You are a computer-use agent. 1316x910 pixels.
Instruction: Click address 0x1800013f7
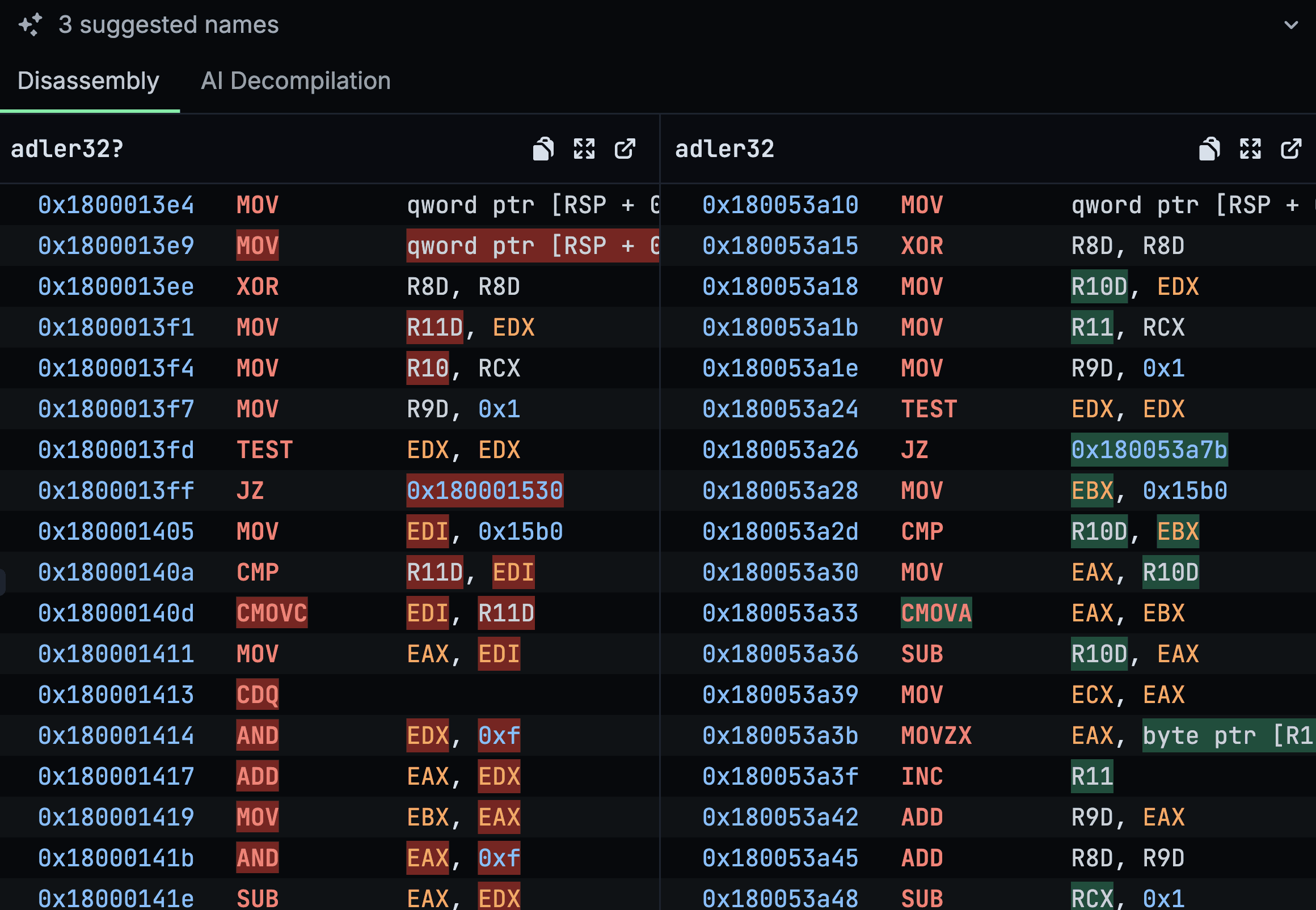[116, 409]
